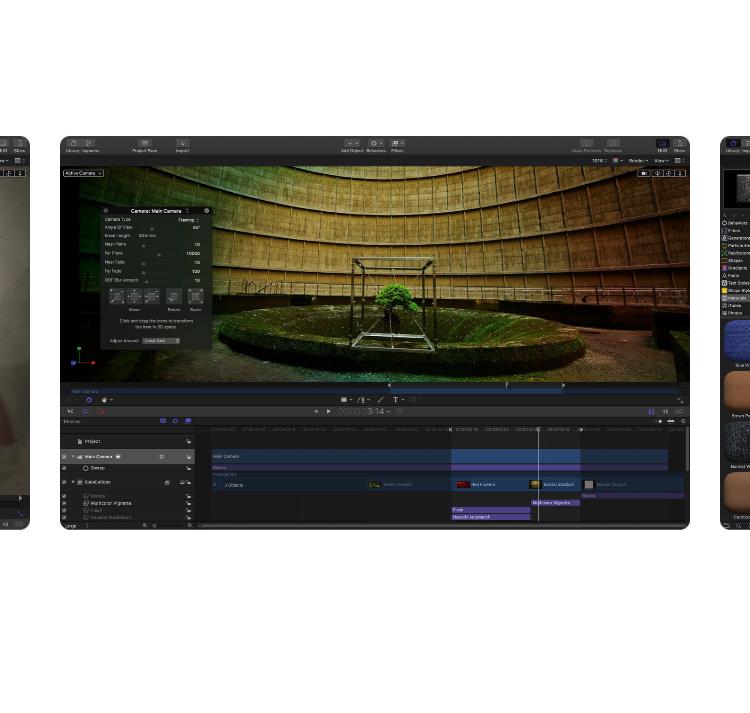
Task: Adjust the Angle Of View slider
Action: [x=152, y=229]
